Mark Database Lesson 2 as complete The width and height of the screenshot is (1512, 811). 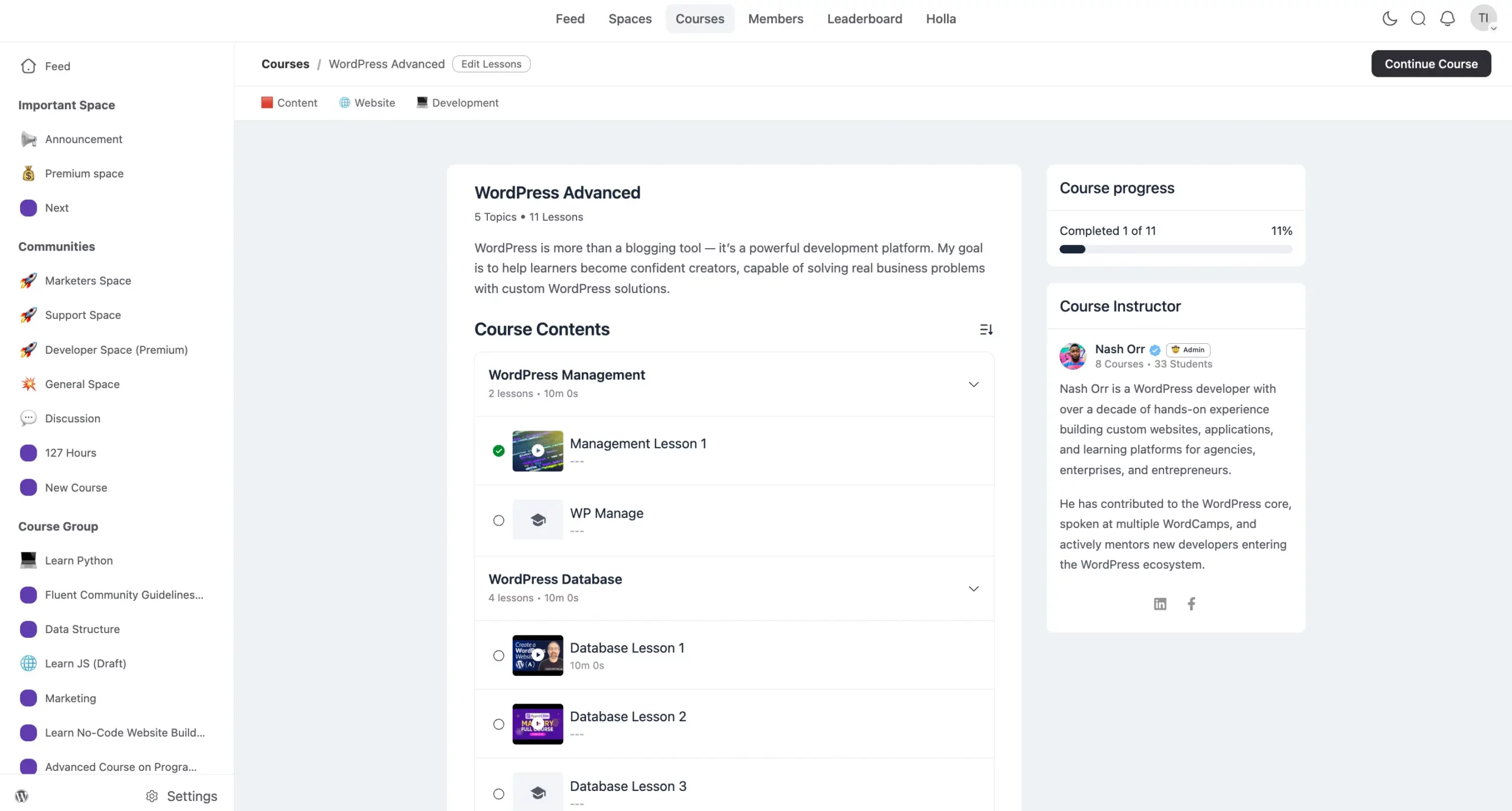pyautogui.click(x=498, y=724)
